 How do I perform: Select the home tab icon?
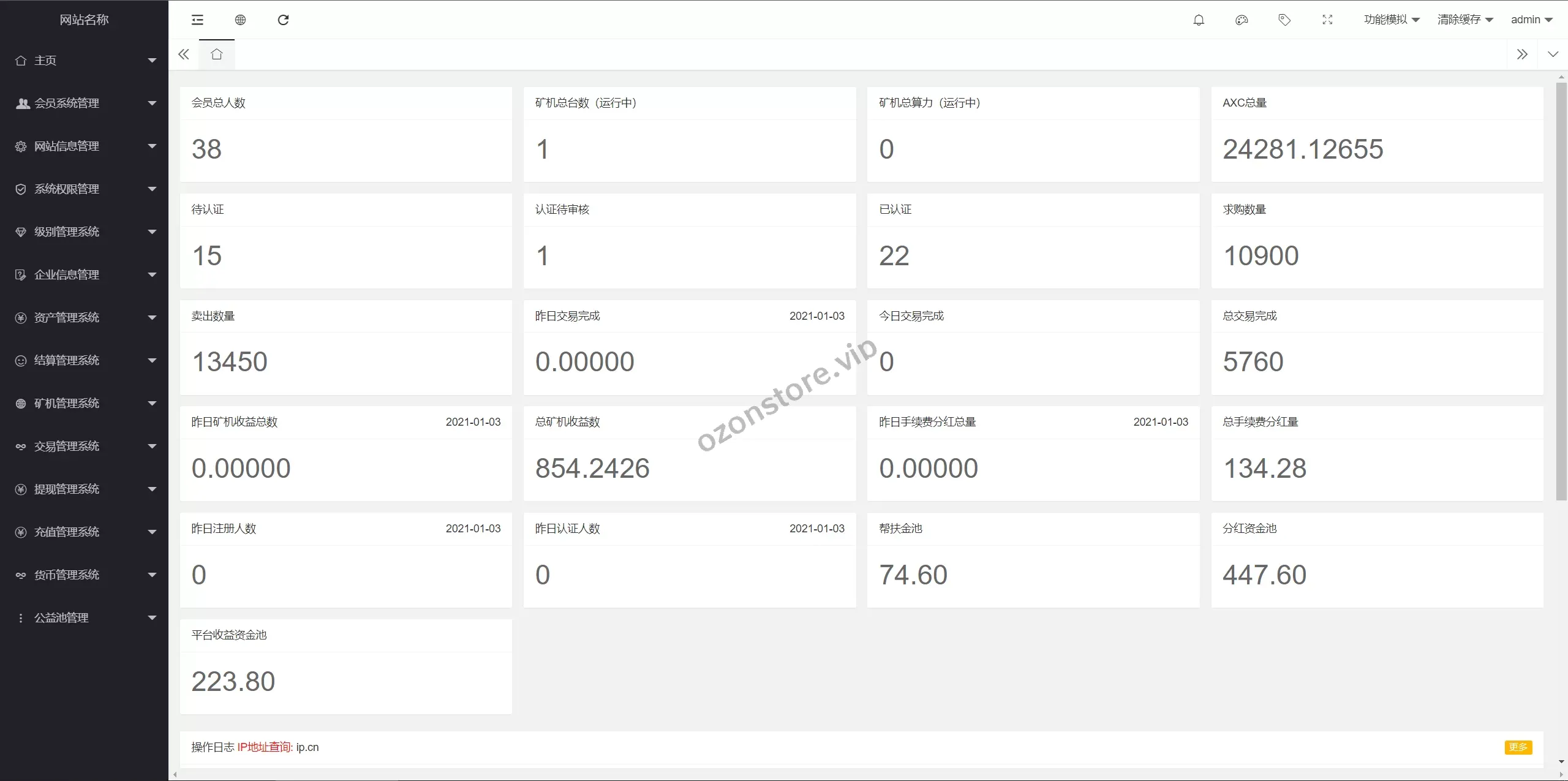[x=216, y=55]
